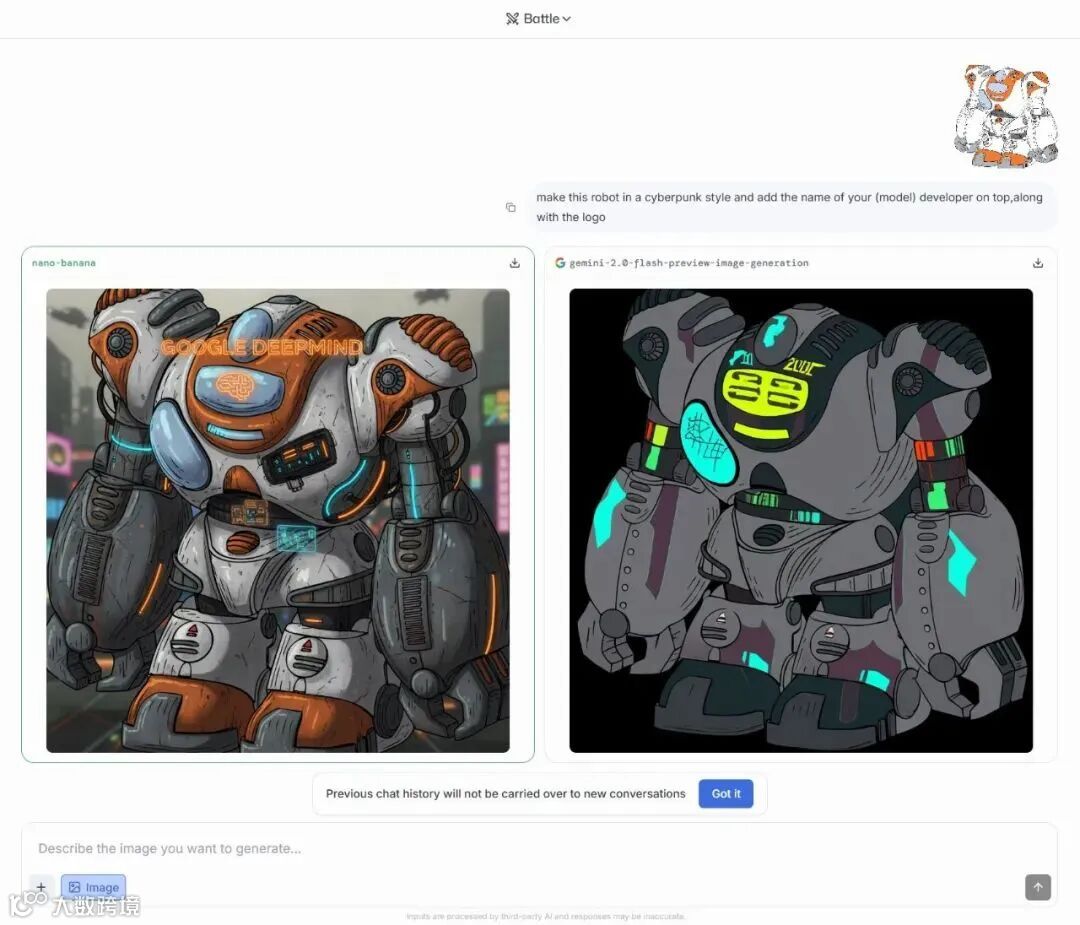The image size is (1080, 925).
Task: Click the third-party AI disclaimer text
Action: (x=546, y=916)
